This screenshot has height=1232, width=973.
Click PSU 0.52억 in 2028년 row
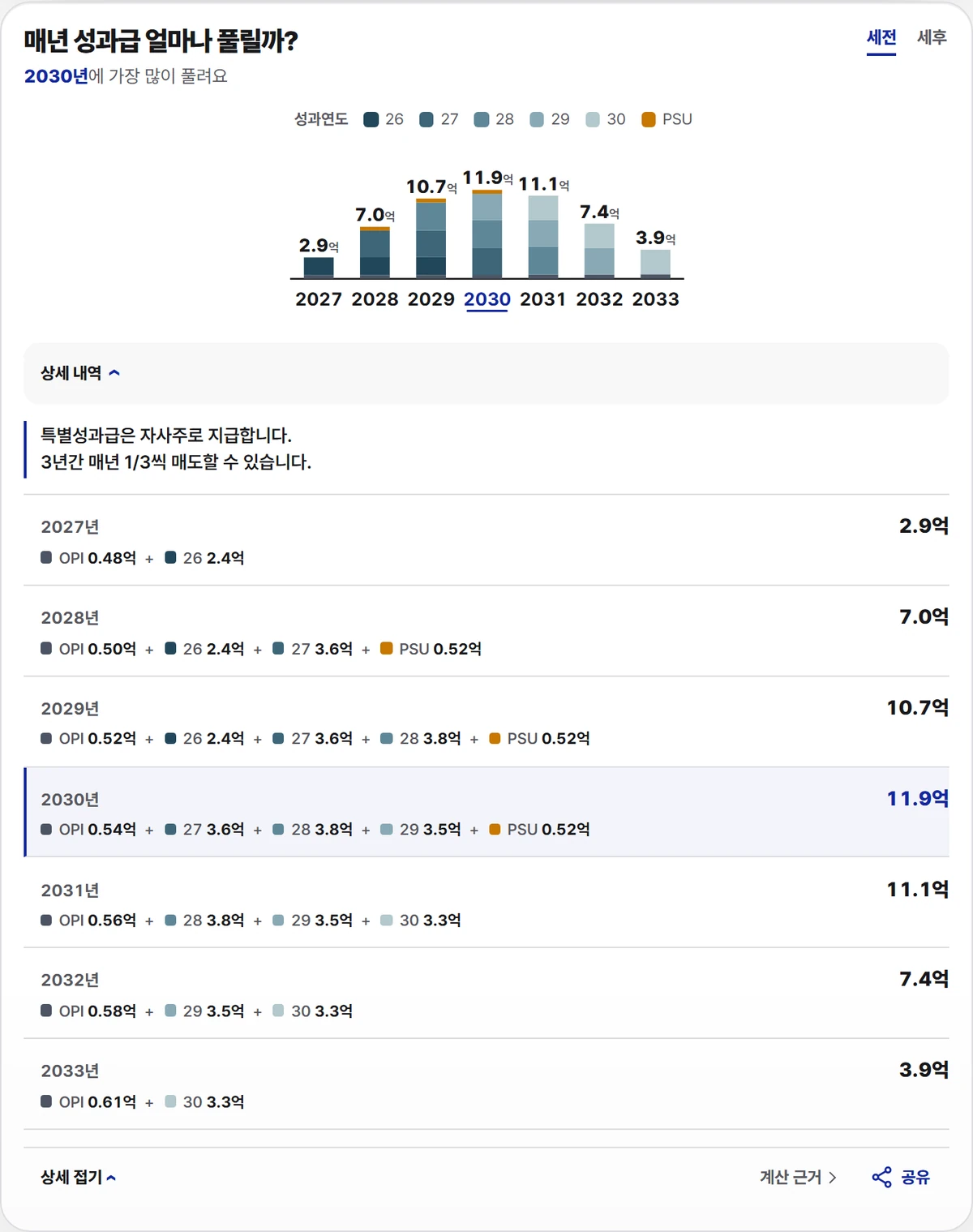431,649
